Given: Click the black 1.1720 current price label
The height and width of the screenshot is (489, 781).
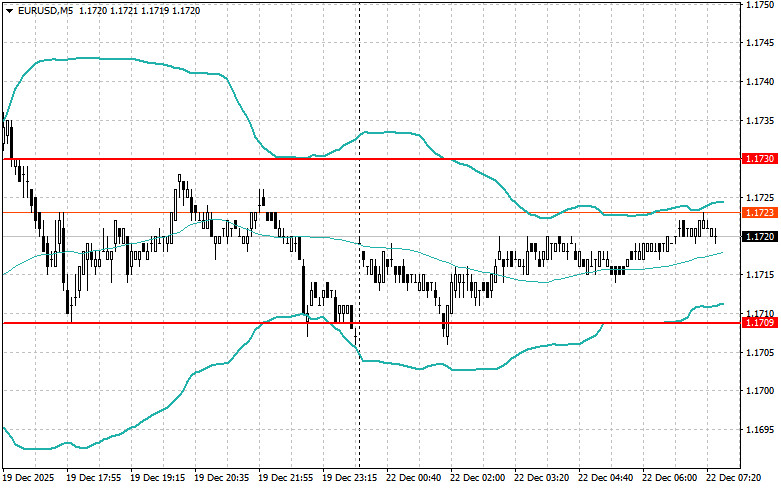Looking at the screenshot, I should click(757, 237).
